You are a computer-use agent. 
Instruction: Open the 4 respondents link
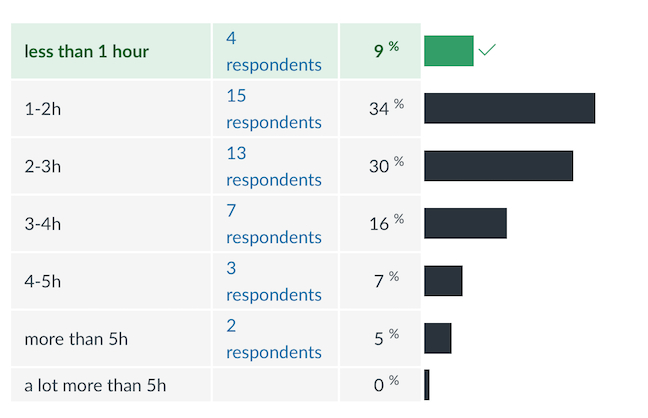273,52
